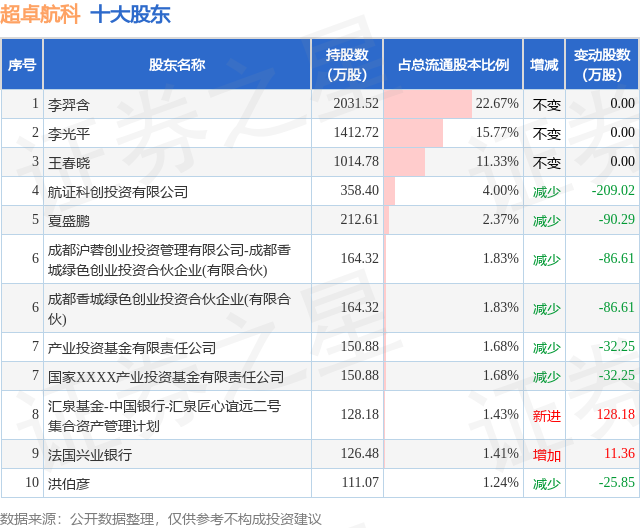Click shareholder name 李羿含
640x528 pixels.
(x=69, y=104)
